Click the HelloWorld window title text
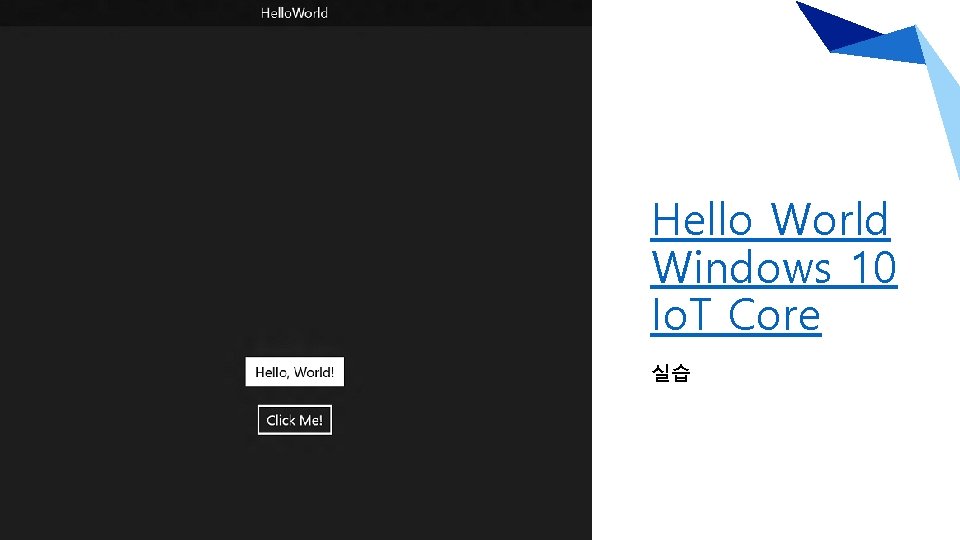Viewport: 960px width, 540px height. (294, 13)
